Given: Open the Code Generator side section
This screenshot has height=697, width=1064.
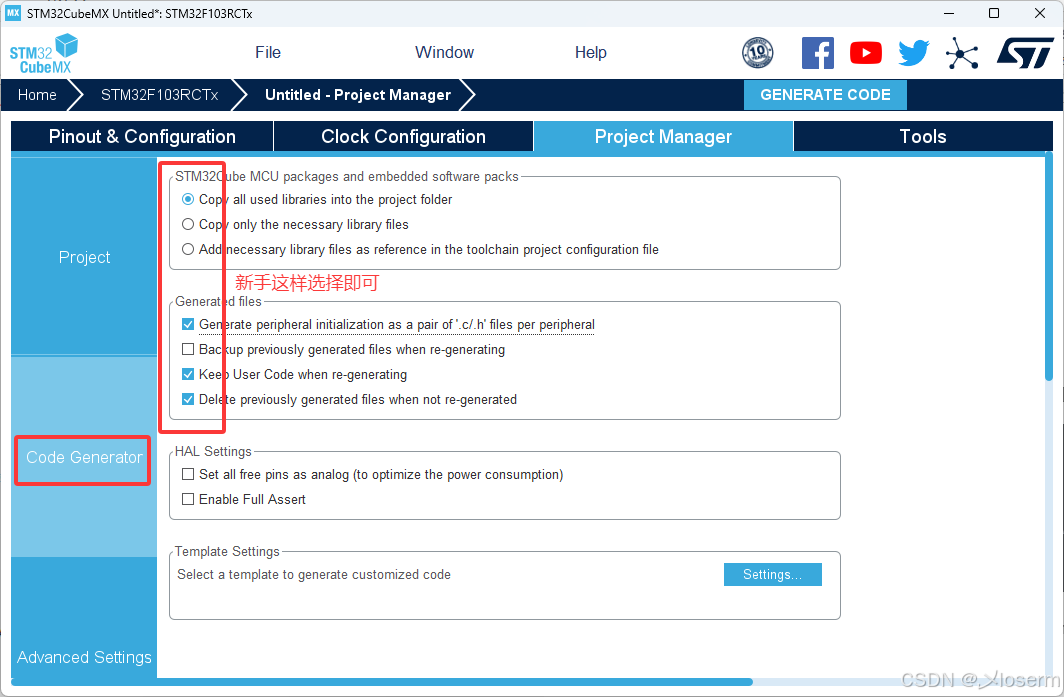Looking at the screenshot, I should (84, 457).
